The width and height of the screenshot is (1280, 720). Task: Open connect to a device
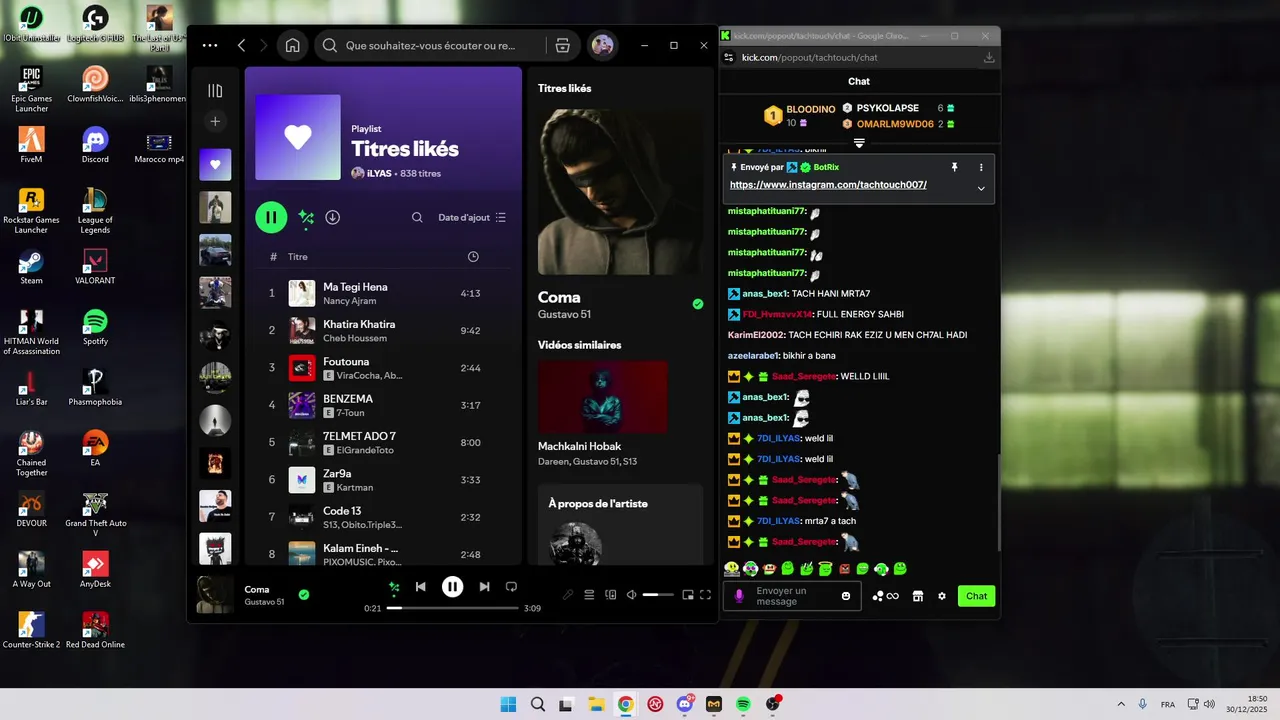(x=610, y=595)
